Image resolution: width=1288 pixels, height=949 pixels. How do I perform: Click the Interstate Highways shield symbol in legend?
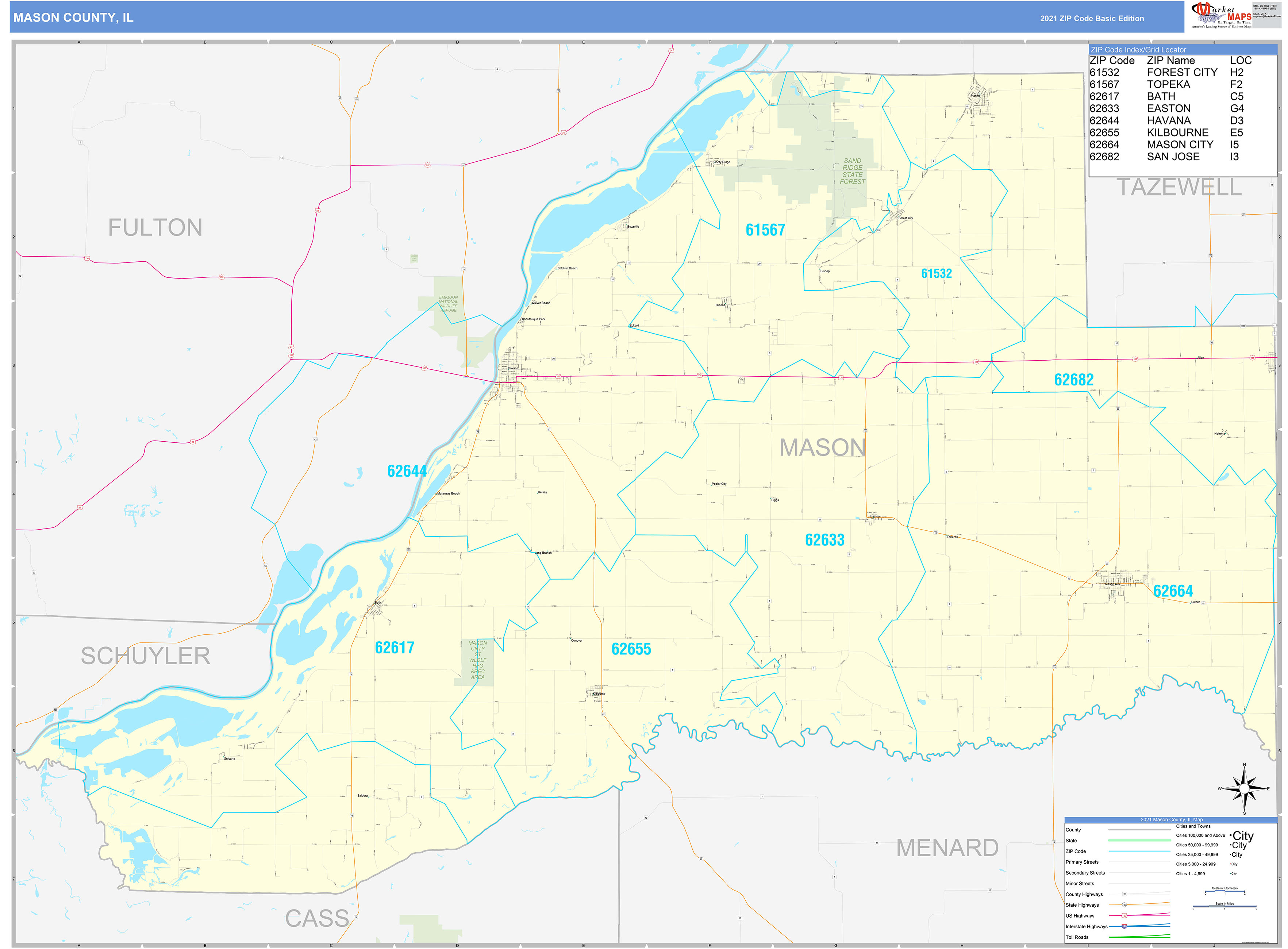click(1125, 927)
